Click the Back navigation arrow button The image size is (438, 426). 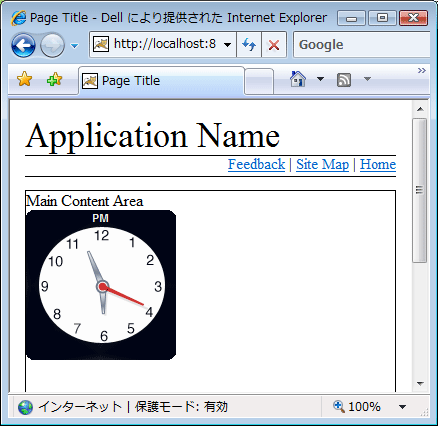point(23,45)
